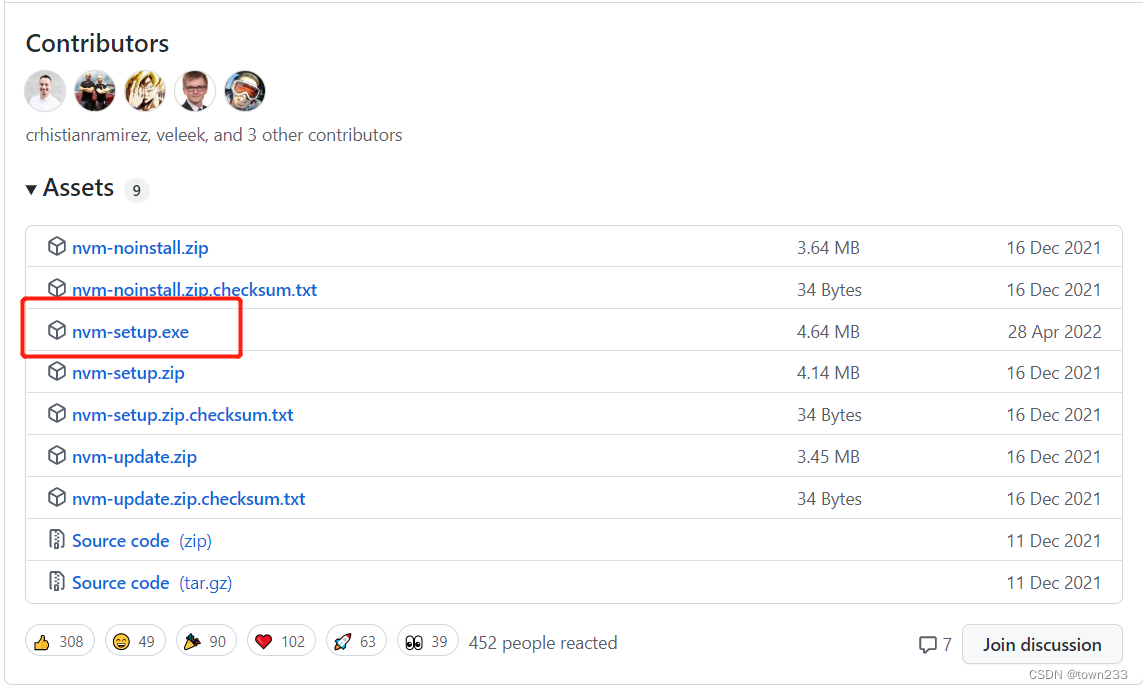Image resolution: width=1143 pixels, height=689 pixels.
Task: Click file-zip icon beside Source code (zip)
Action: coord(57,540)
